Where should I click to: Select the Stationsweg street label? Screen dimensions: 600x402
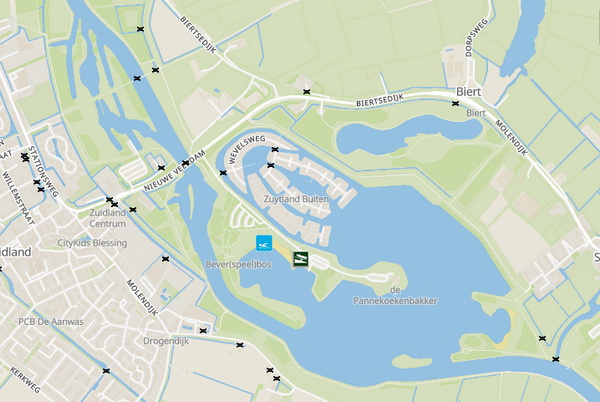click(44, 171)
